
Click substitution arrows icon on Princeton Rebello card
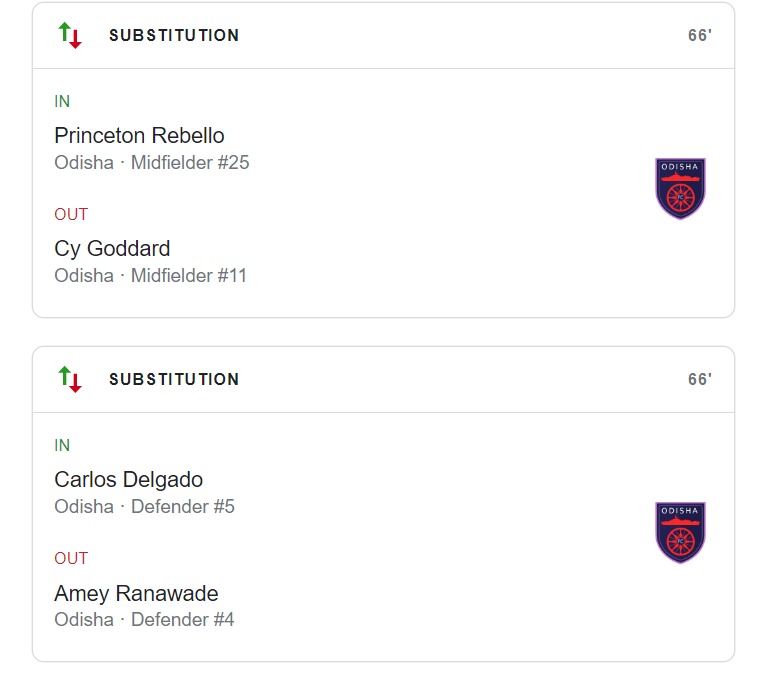click(70, 36)
